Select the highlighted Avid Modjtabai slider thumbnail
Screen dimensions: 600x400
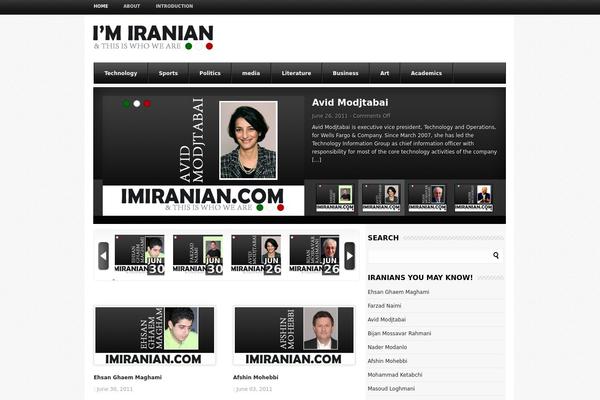[381, 198]
